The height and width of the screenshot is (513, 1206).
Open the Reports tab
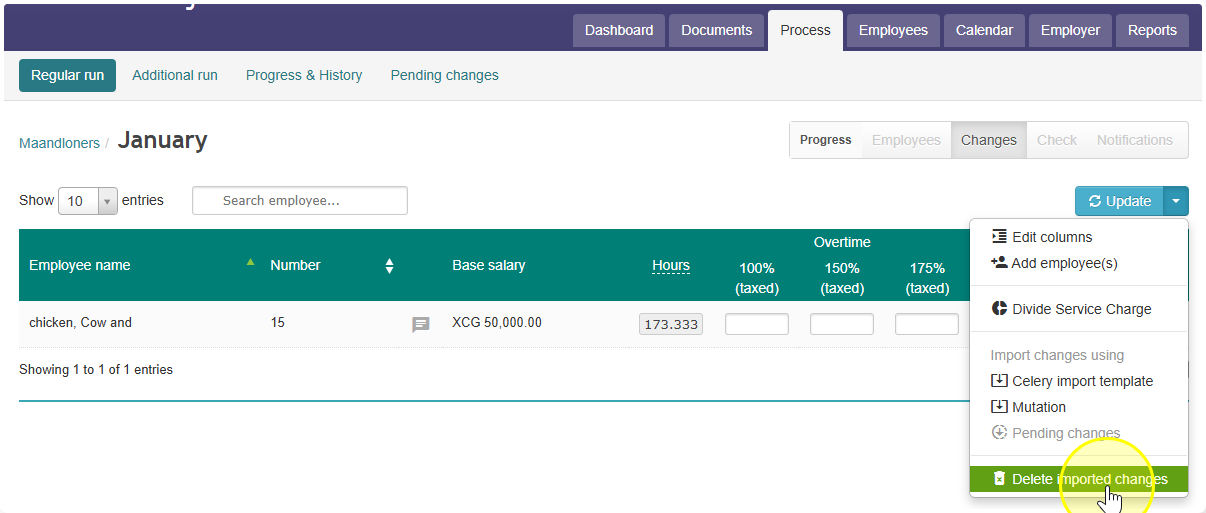click(1152, 30)
